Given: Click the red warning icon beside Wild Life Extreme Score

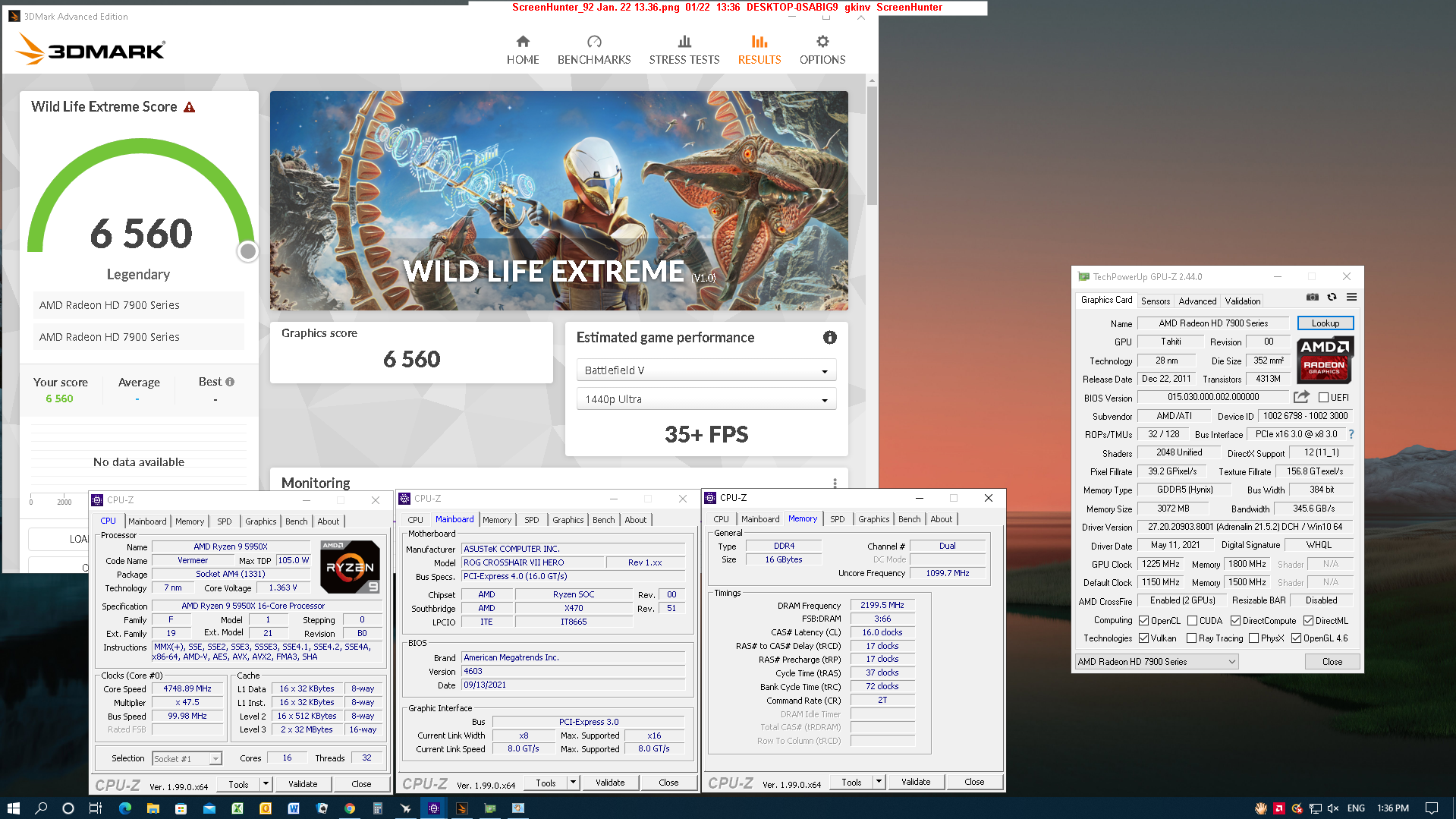Looking at the screenshot, I should tap(190, 107).
